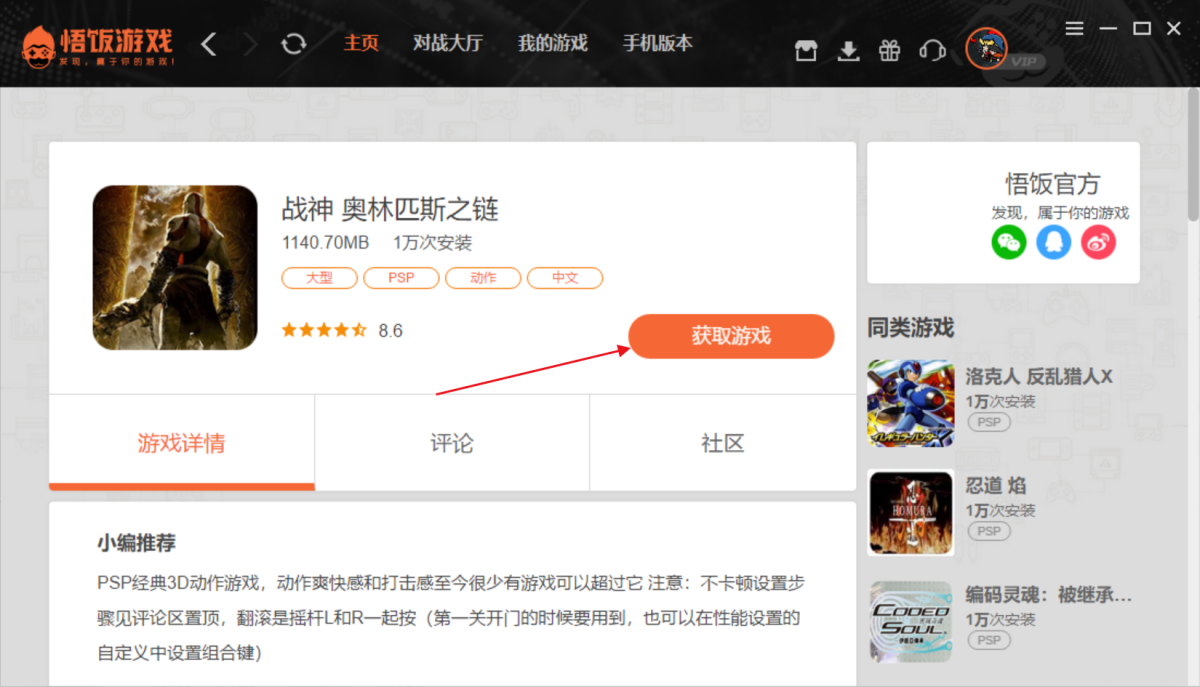Open 洛克人 反乱猎人X thumbnail
The image size is (1200, 687).
coord(911,403)
